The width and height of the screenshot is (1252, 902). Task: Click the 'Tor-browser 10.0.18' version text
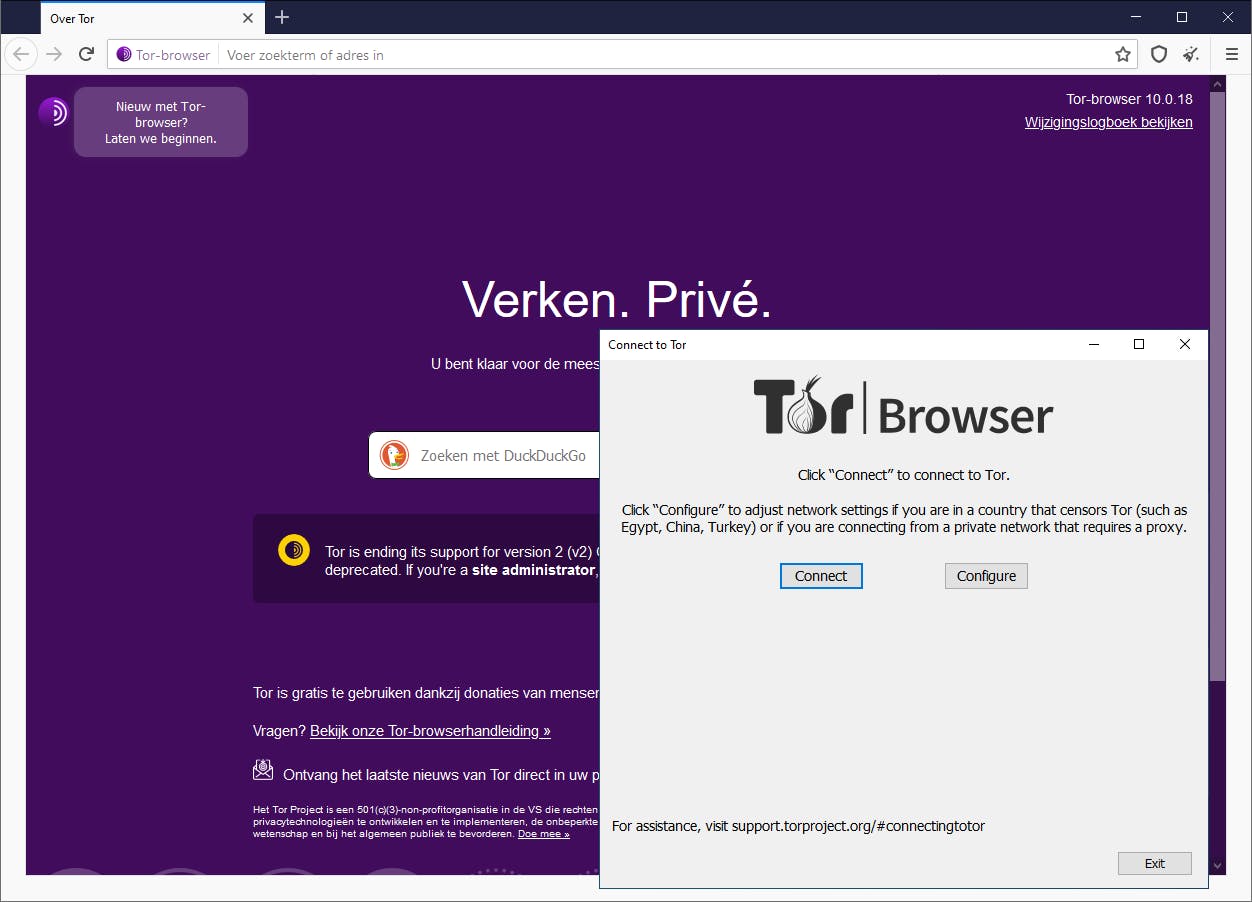(x=1129, y=99)
